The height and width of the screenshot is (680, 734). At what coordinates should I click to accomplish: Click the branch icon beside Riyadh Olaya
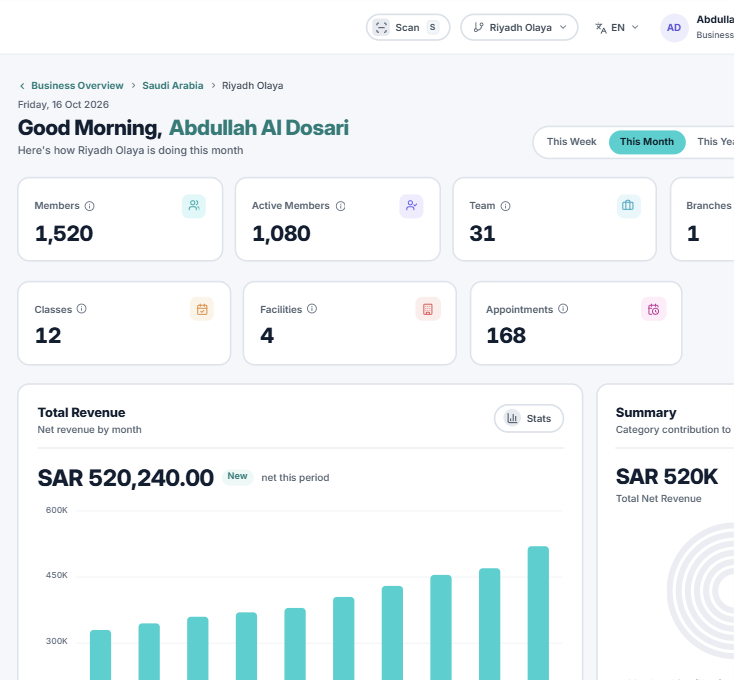(478, 27)
